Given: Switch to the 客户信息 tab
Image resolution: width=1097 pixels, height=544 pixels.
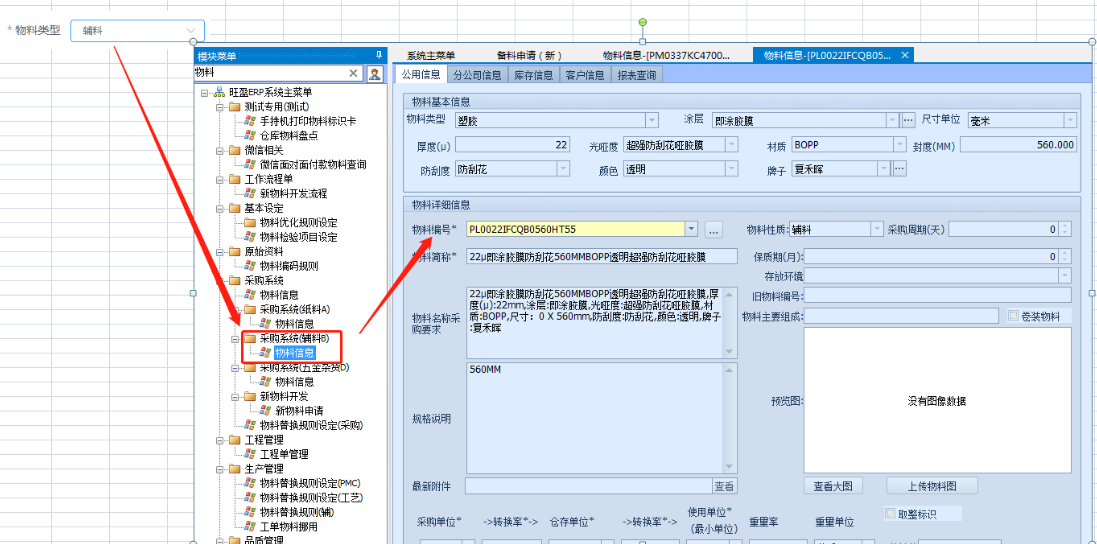Looking at the screenshot, I should [x=585, y=75].
